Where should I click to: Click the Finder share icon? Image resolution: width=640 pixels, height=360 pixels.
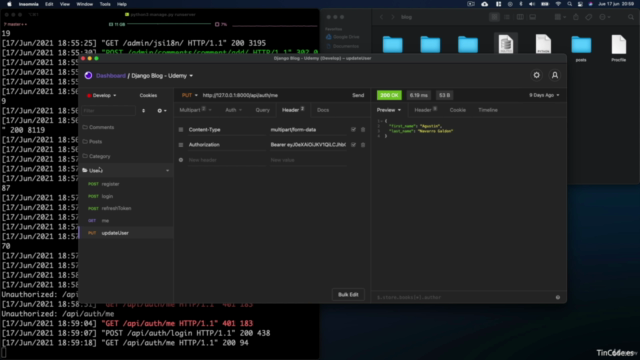point(576,17)
